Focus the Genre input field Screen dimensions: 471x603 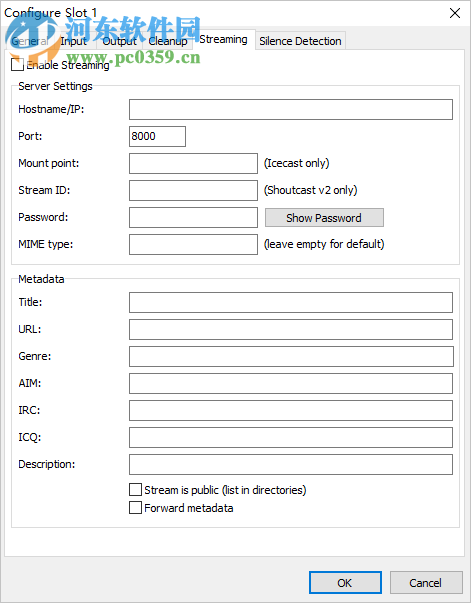291,356
